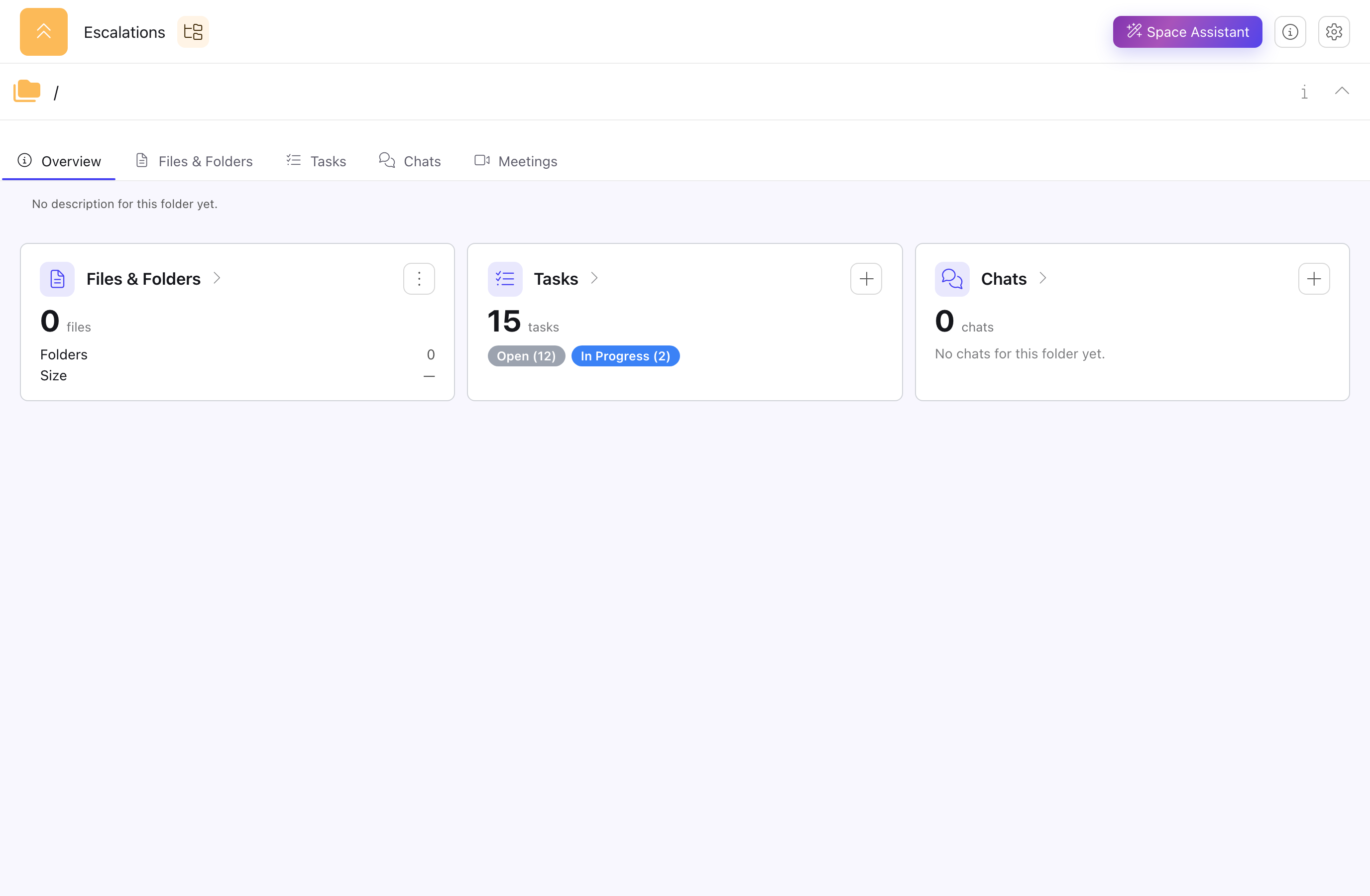Switch to the Meetings tab
This screenshot has height=896, width=1370.
click(516, 161)
